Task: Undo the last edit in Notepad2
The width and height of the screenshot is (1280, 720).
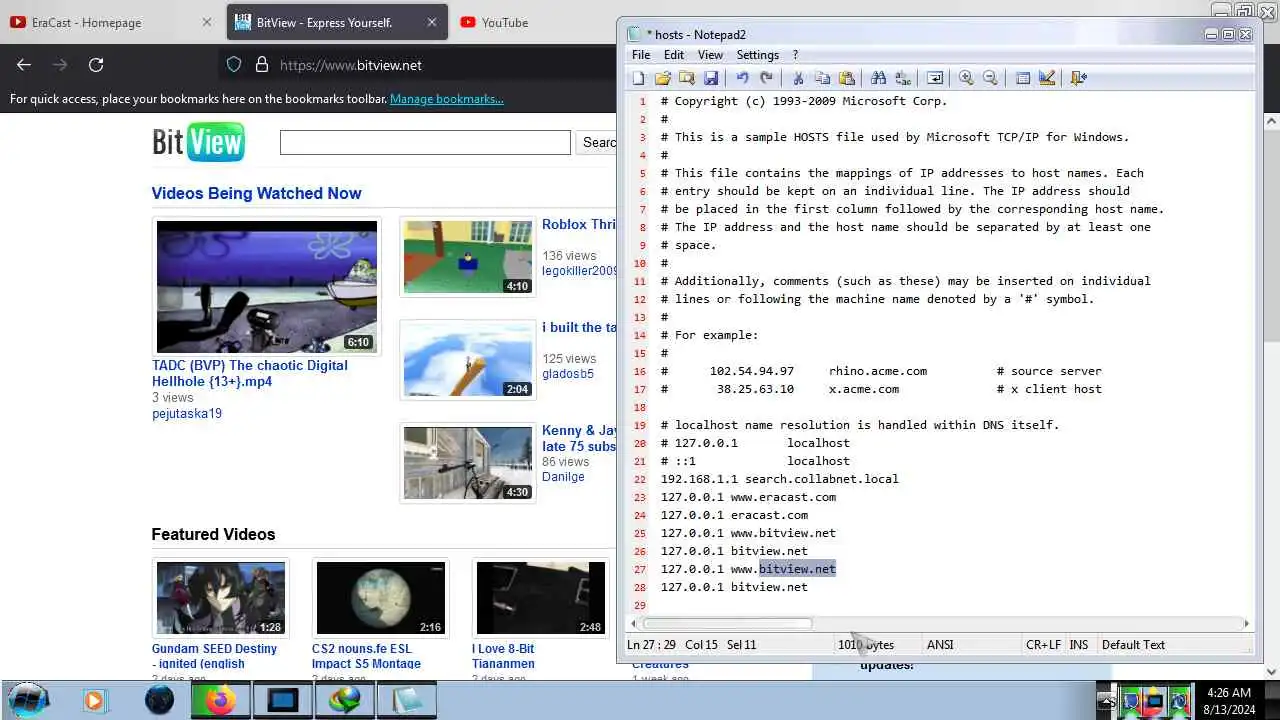Action: [742, 78]
